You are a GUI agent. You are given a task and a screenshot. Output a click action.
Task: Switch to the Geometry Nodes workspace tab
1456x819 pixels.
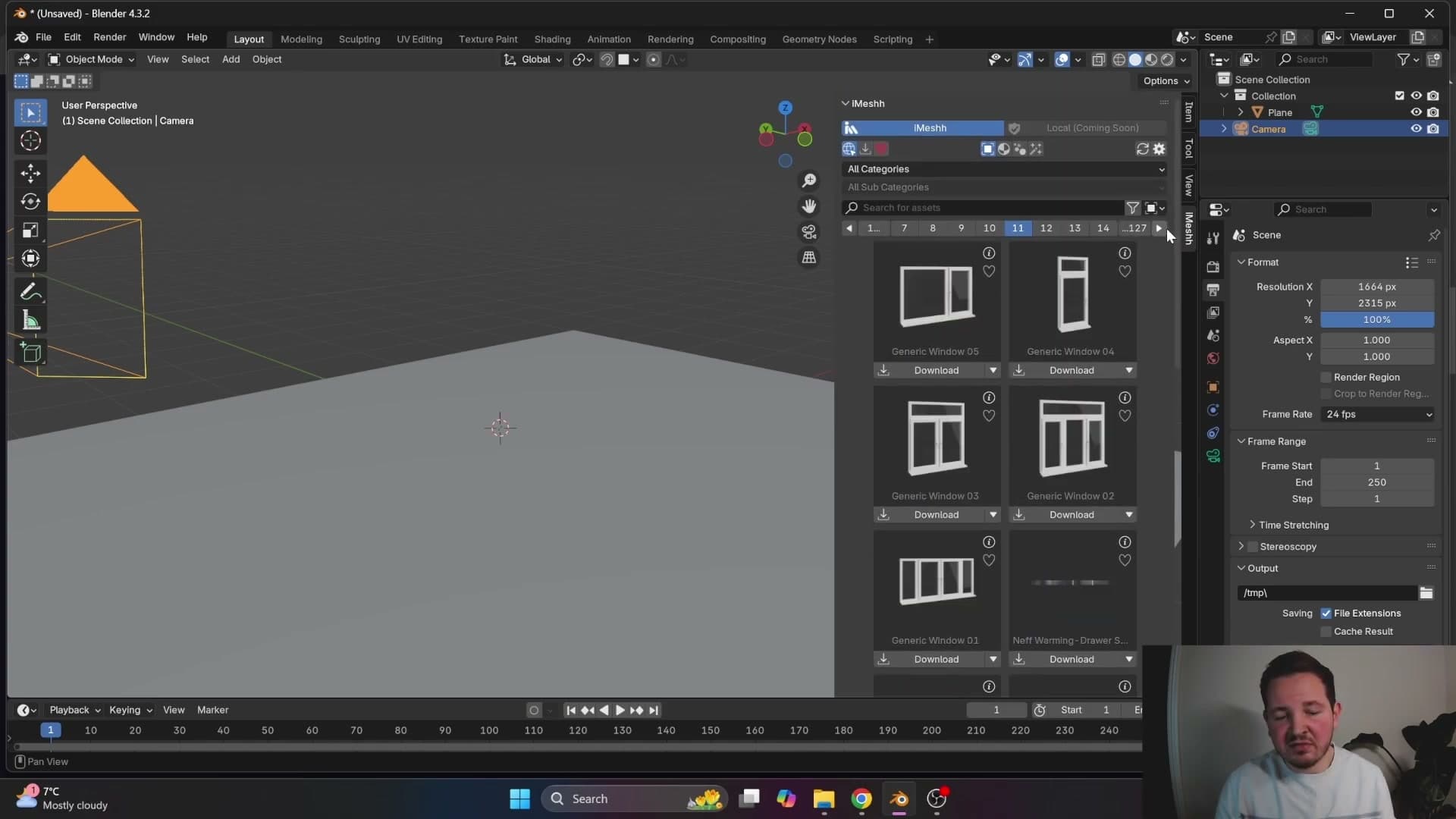click(819, 39)
